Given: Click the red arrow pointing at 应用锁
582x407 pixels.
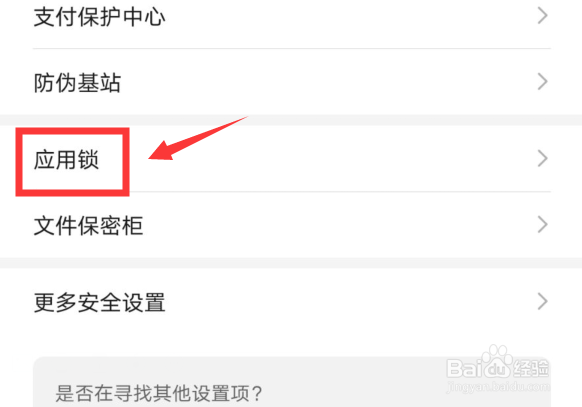Looking at the screenshot, I should click(197, 138).
